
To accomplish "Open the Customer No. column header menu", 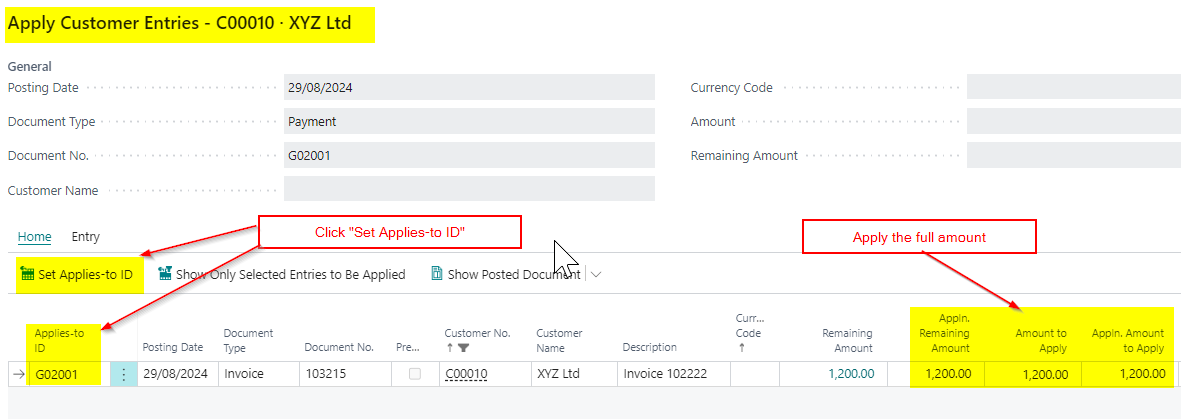I will tap(477, 333).
